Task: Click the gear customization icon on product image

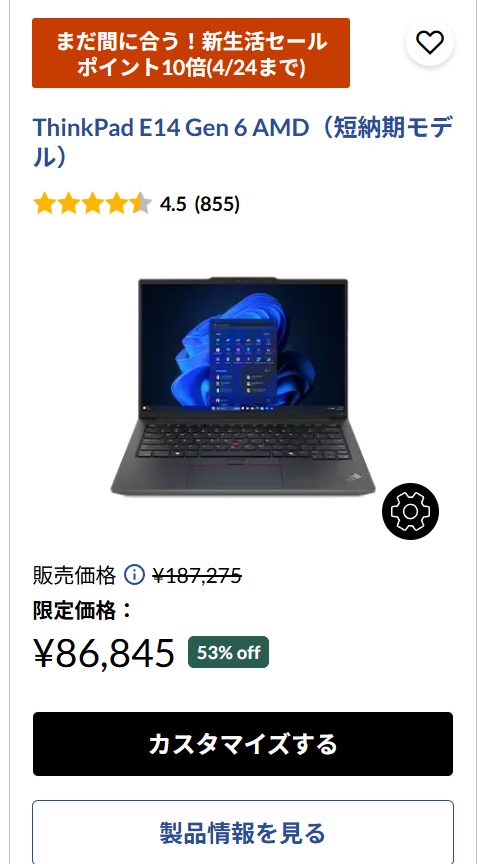Action: point(411,511)
